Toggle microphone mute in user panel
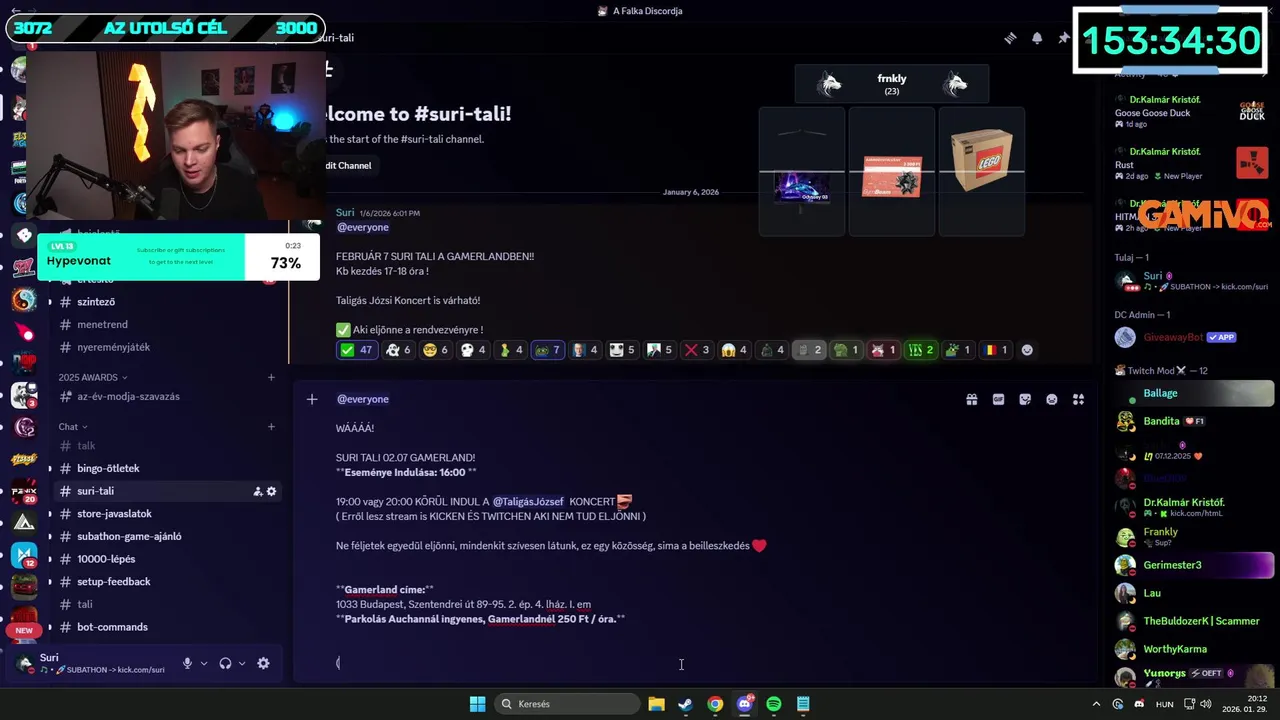The image size is (1280, 720). click(x=187, y=663)
